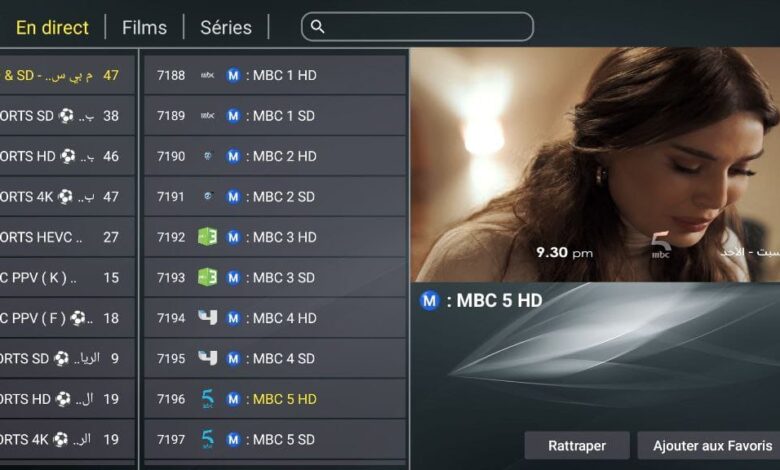Select the MBC 1 HD channel logo
The width and height of the screenshot is (780, 470).
coord(207,75)
